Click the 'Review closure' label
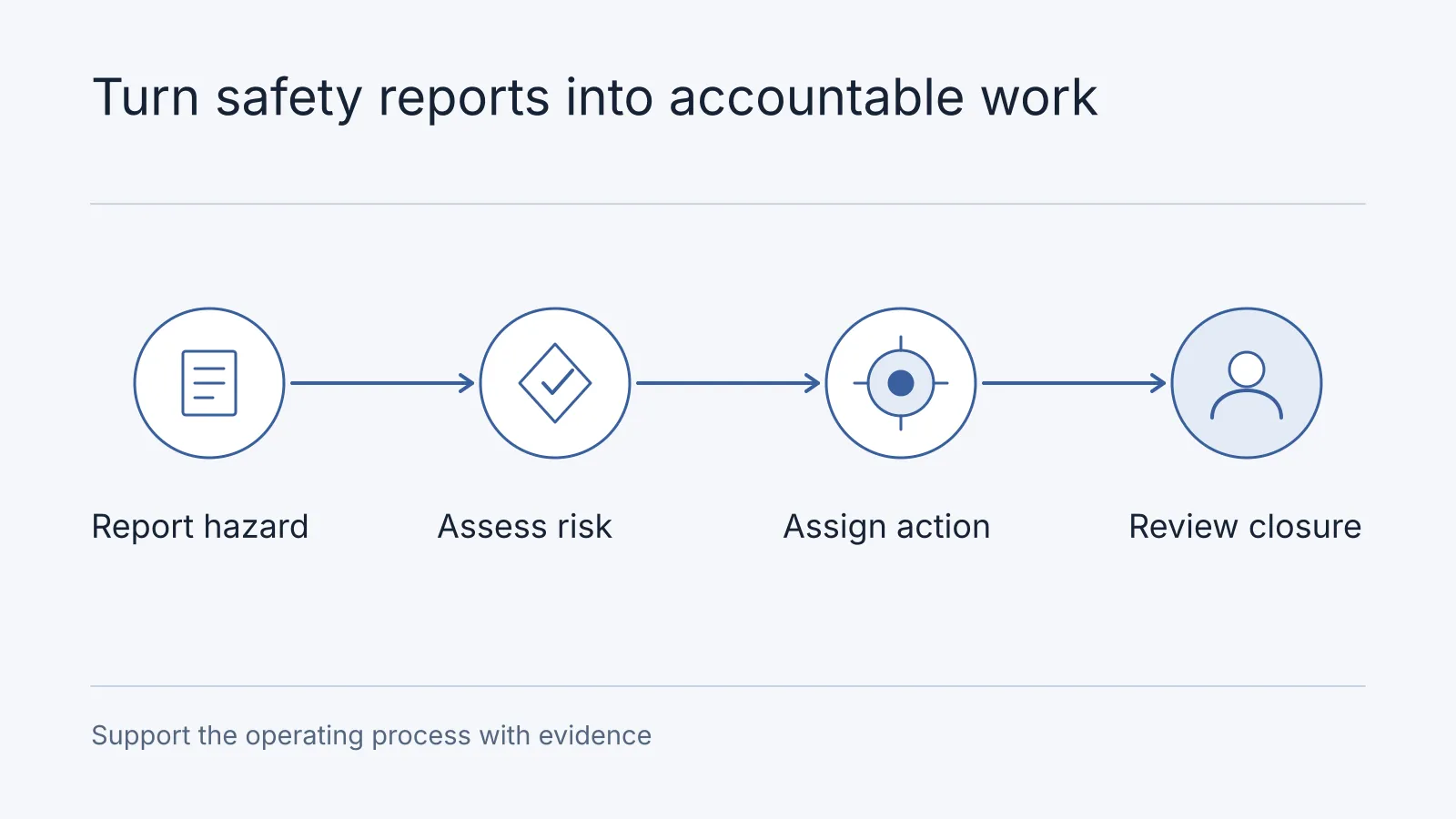Screen dimensions: 1456x819 pos(1245,527)
